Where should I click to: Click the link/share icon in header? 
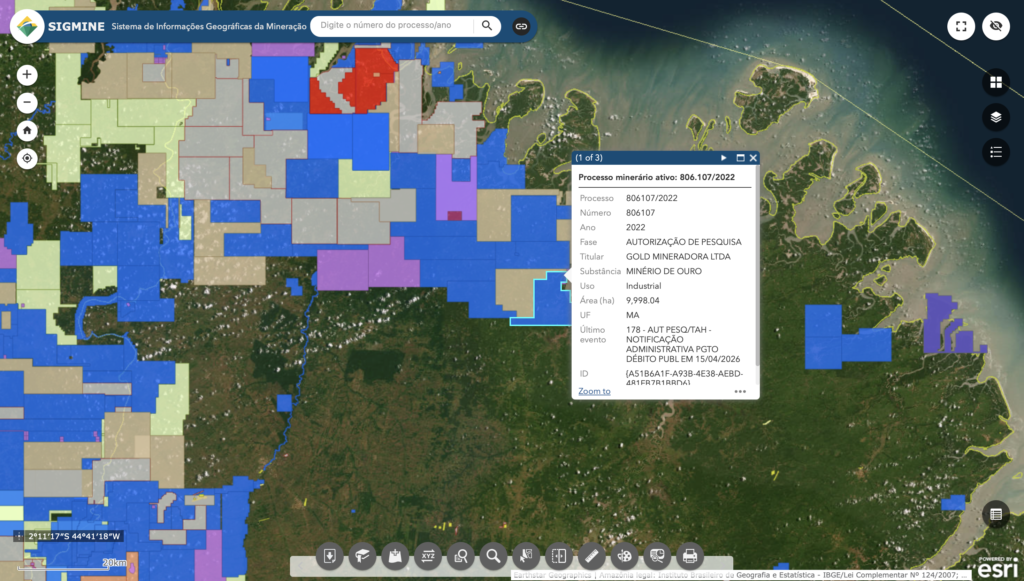pos(521,27)
